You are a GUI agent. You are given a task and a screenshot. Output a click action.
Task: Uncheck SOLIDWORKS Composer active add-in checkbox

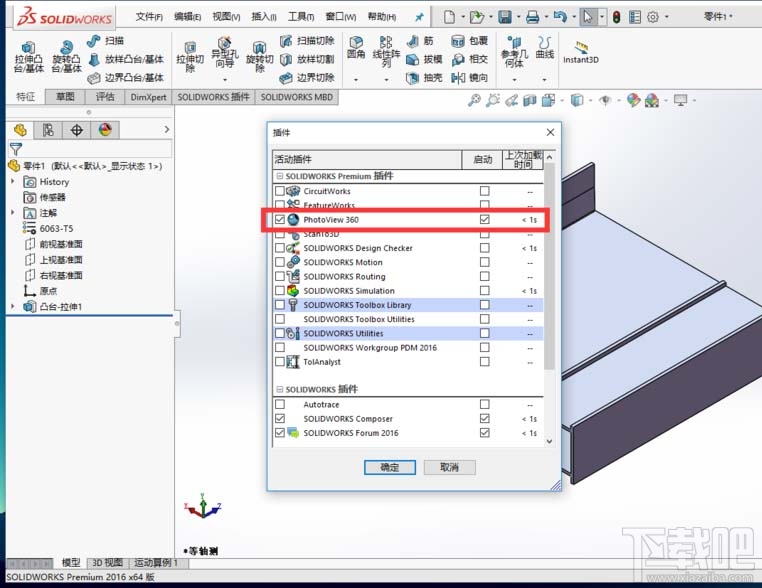(x=280, y=418)
